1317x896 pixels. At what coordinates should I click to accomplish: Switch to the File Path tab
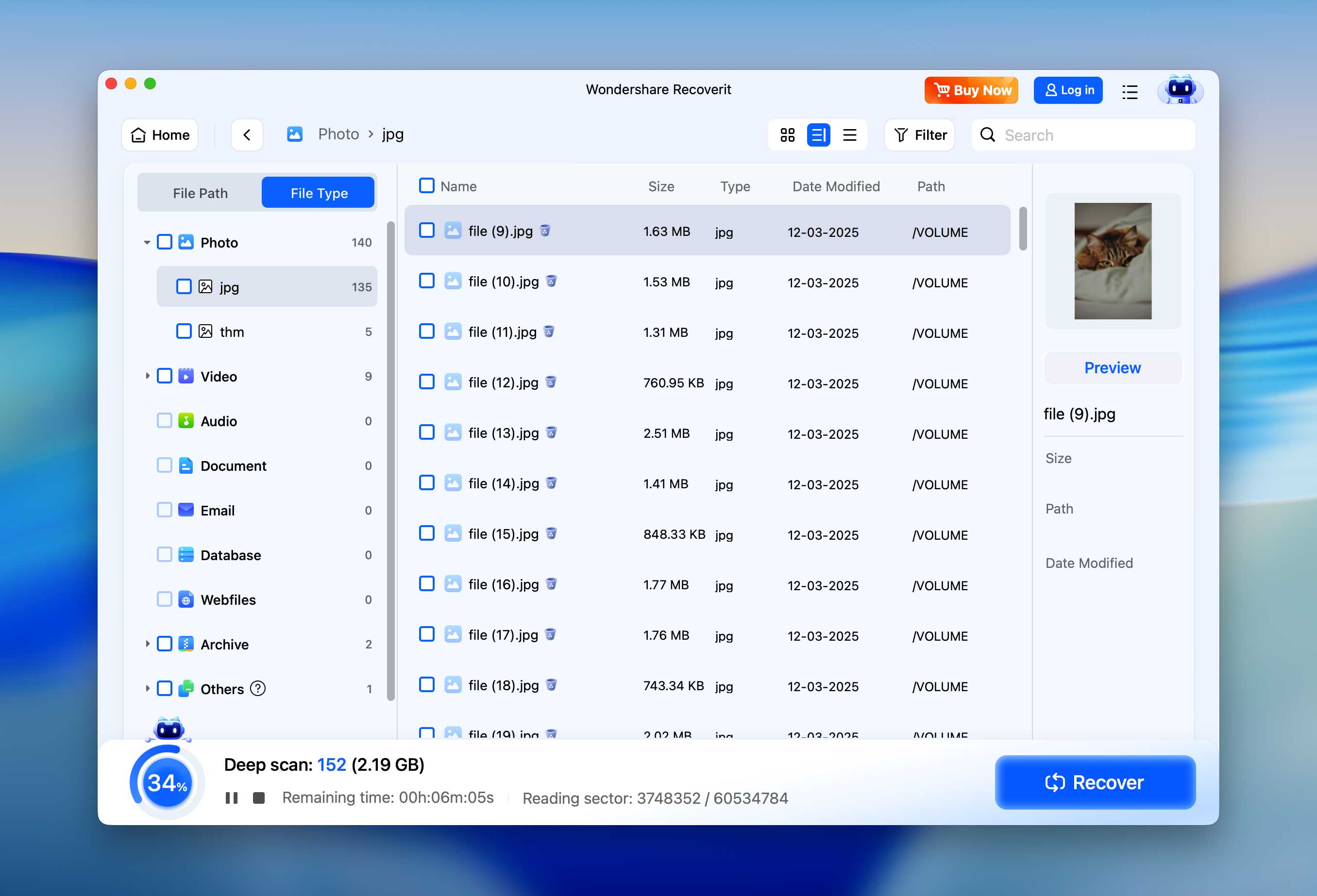[200, 193]
